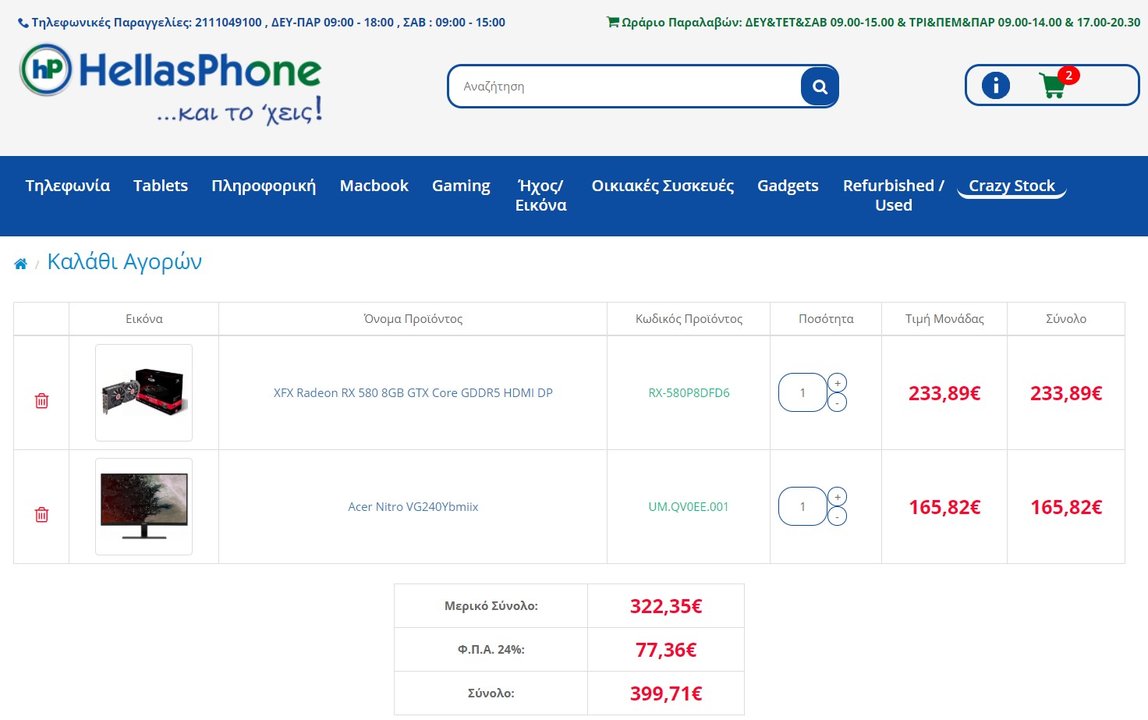This screenshot has width=1148, height=720.
Task: Click the Acer Nitro monitor thumbnail
Action: [x=144, y=507]
